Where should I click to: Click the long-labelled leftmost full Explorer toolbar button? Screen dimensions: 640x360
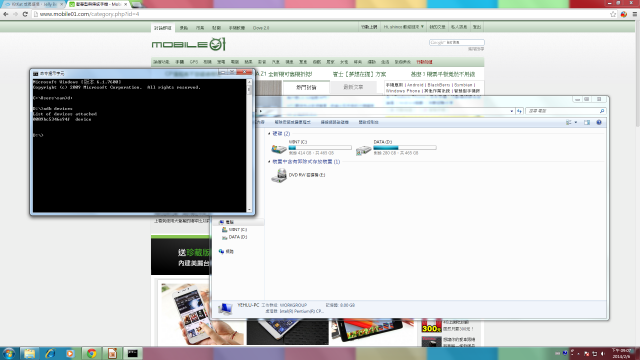(292, 122)
